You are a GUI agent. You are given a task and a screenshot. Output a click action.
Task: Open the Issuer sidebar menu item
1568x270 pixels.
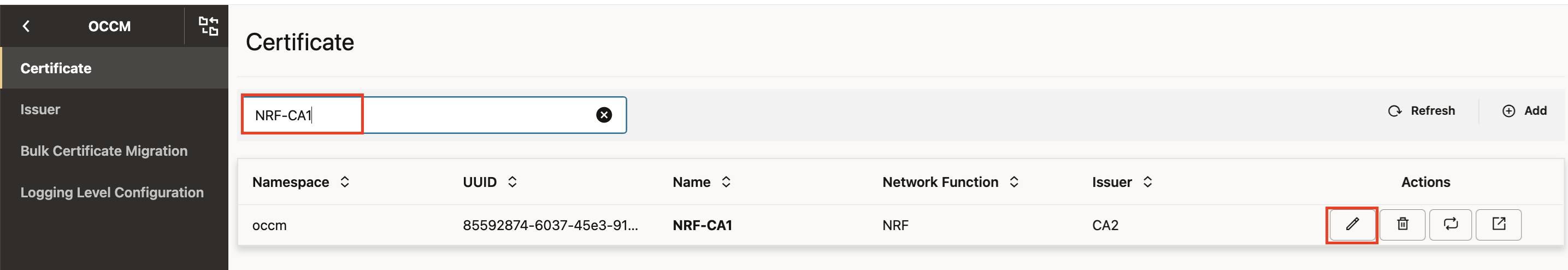click(40, 110)
